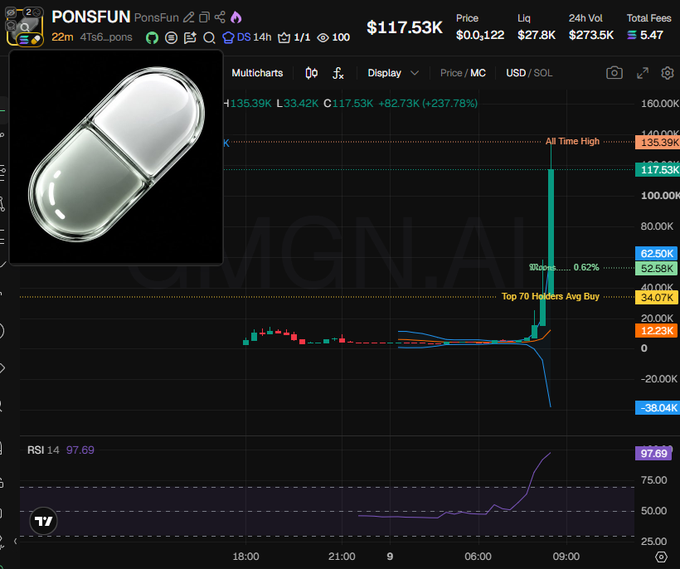Click the edit pencil icon next to PonsFun

click(x=189, y=17)
